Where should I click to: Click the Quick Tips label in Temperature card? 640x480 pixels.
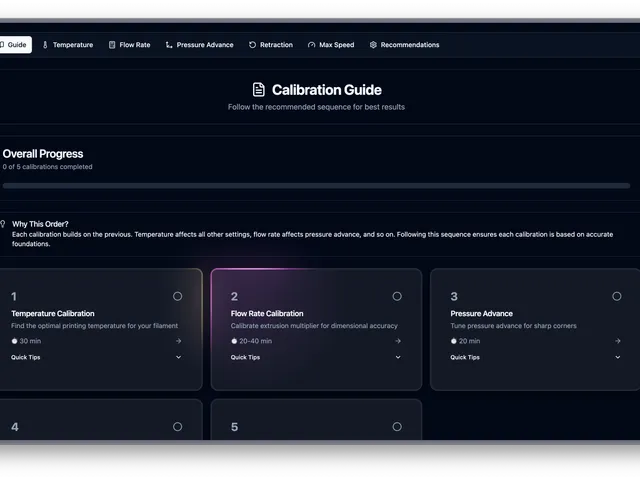click(26, 357)
